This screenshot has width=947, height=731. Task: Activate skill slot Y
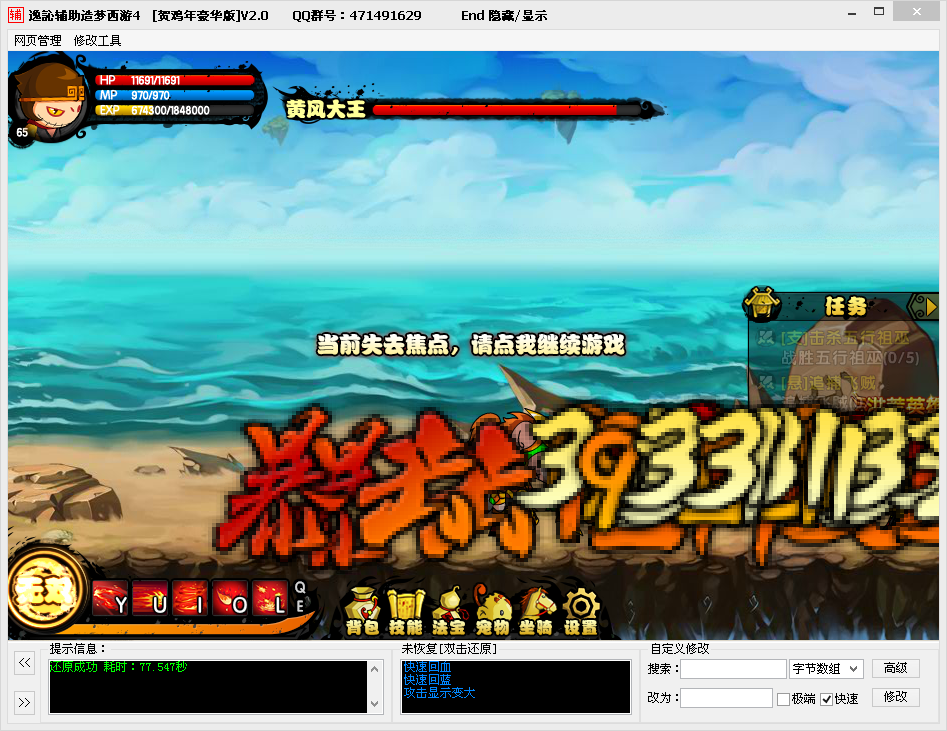[110, 598]
